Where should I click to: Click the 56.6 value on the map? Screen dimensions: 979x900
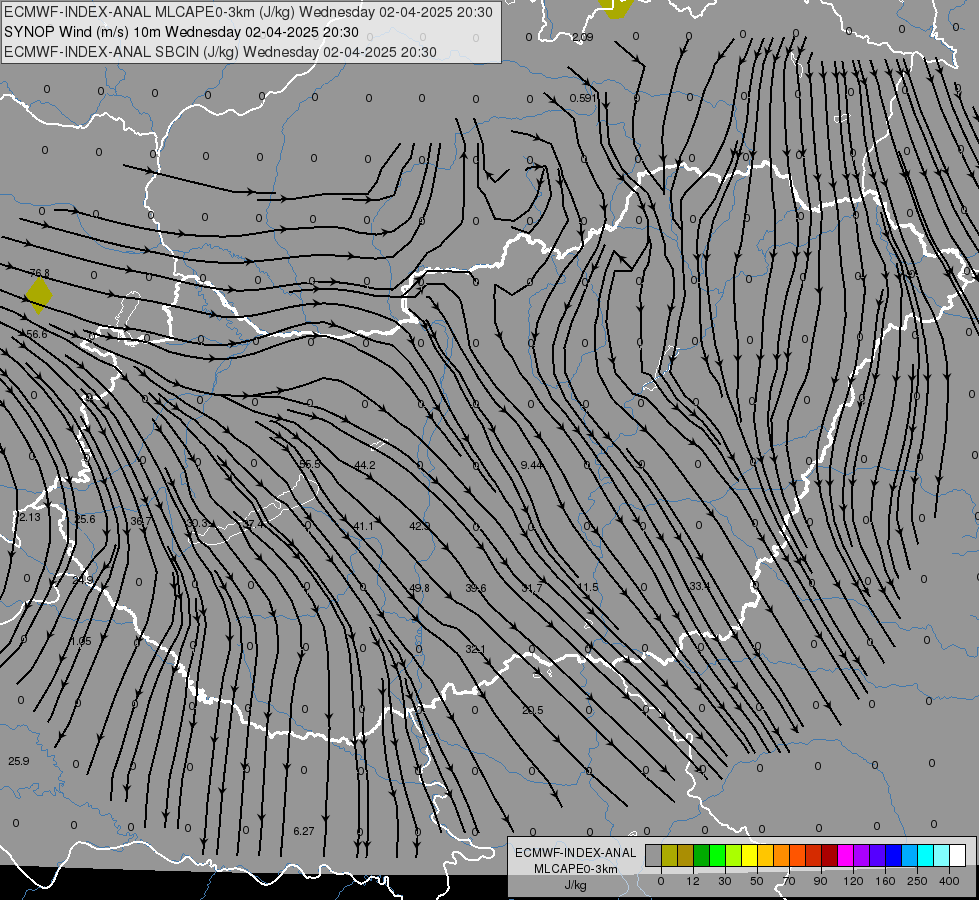[37, 334]
